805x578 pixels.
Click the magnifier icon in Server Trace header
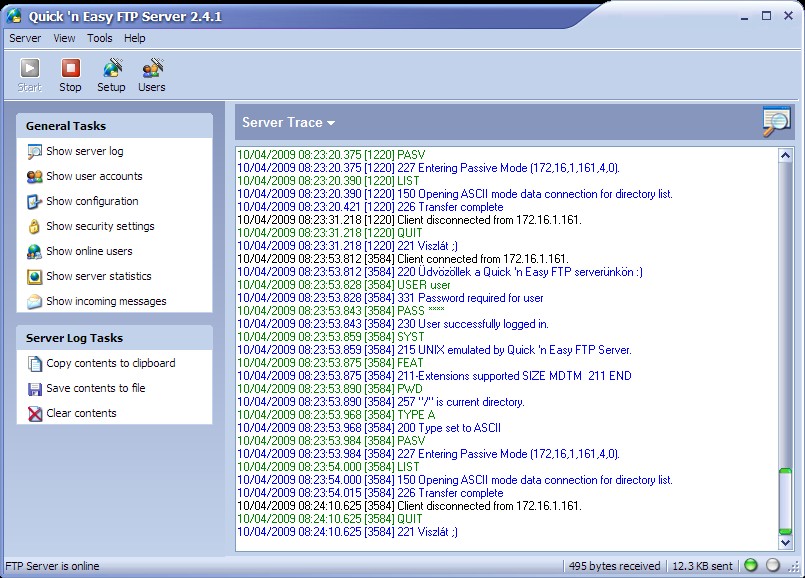[x=776, y=122]
